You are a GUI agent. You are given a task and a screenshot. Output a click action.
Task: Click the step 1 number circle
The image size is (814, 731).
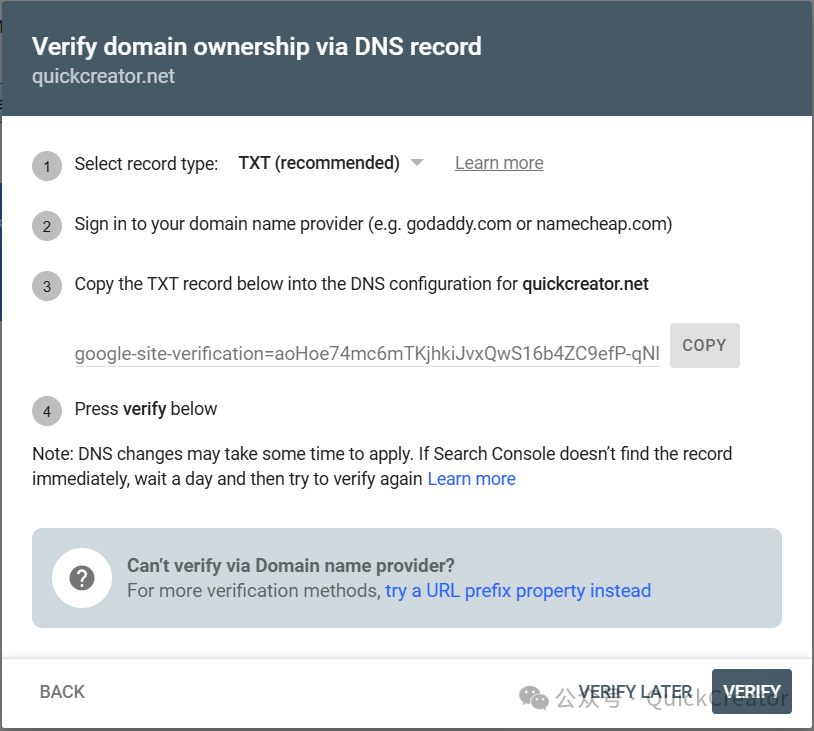coord(47,165)
